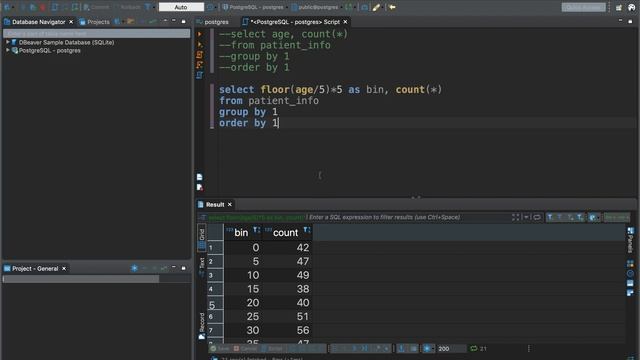Click the load SQL script gutter icon
This screenshot has height=360, width=640.
point(200,75)
